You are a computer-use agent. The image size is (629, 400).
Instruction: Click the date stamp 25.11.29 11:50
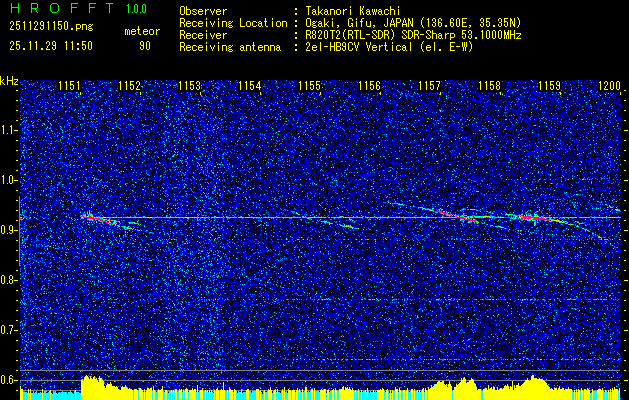[x=51, y=46]
